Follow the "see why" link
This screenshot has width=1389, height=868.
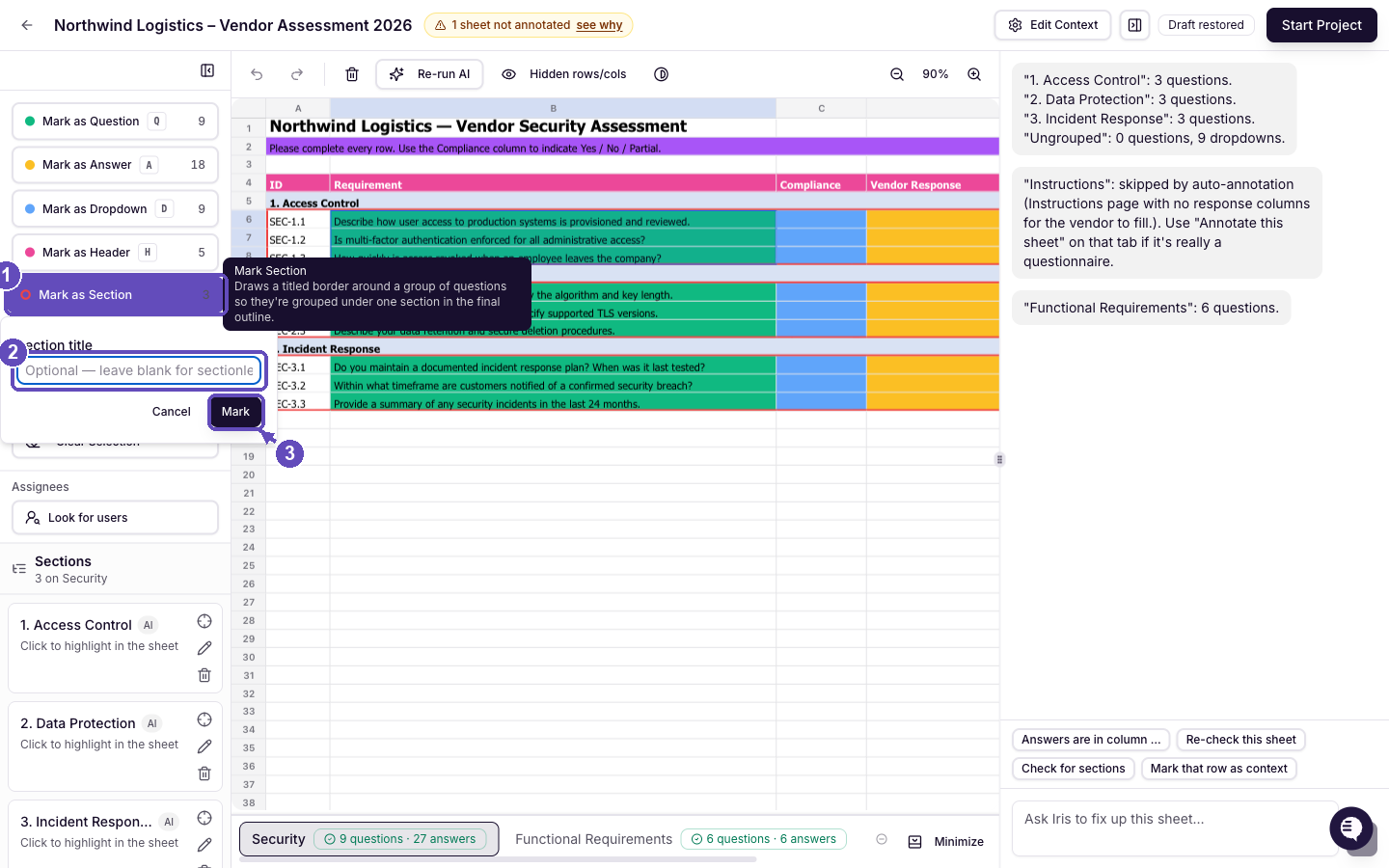click(x=599, y=25)
